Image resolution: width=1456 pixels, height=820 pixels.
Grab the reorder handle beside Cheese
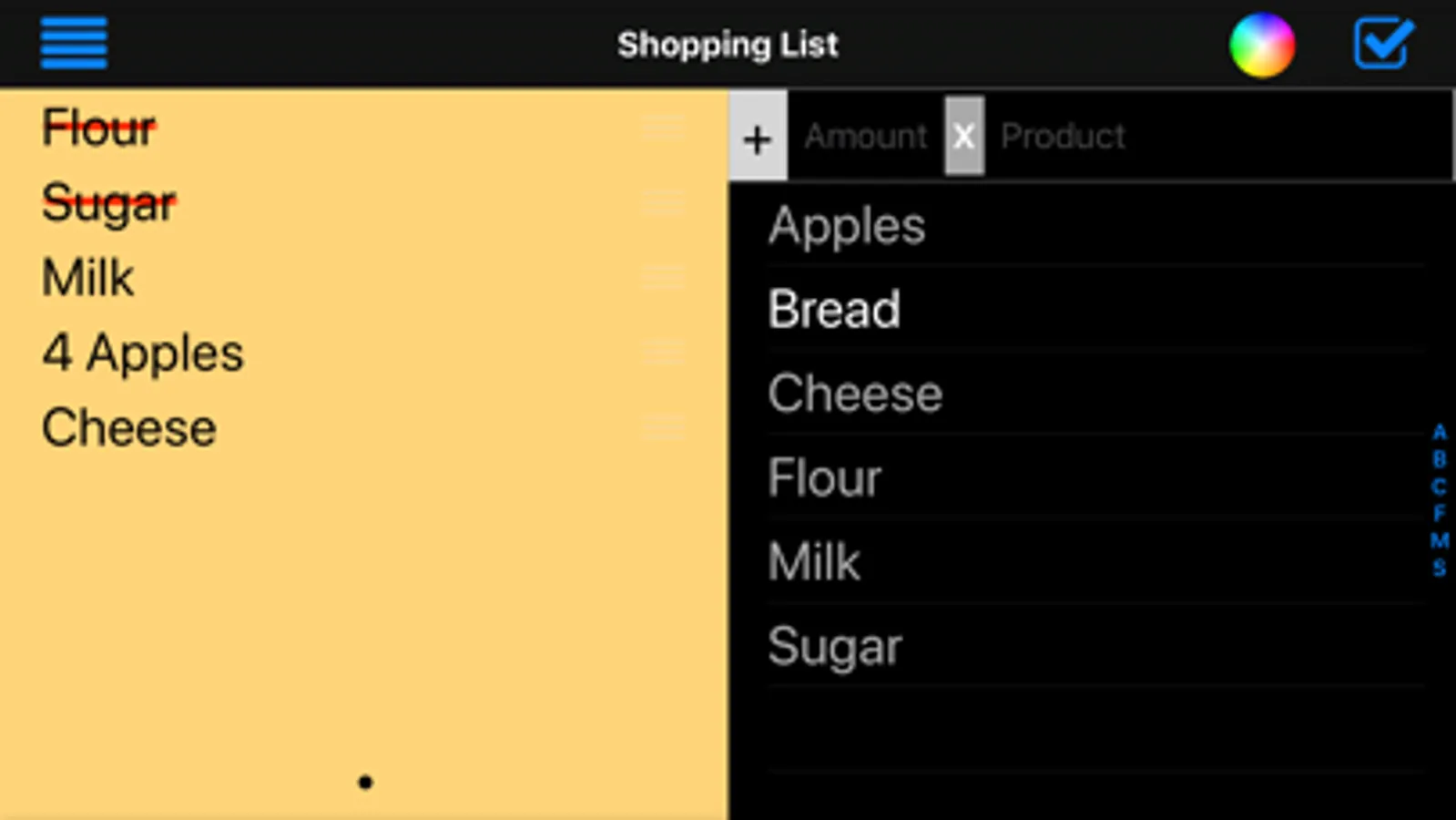(663, 426)
